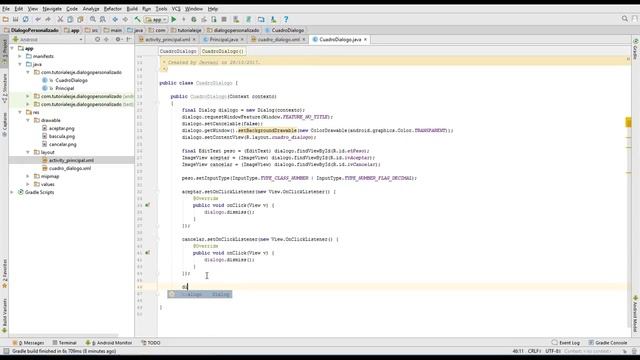
Task: Collapse the app module node
Action: (x=12, y=48)
